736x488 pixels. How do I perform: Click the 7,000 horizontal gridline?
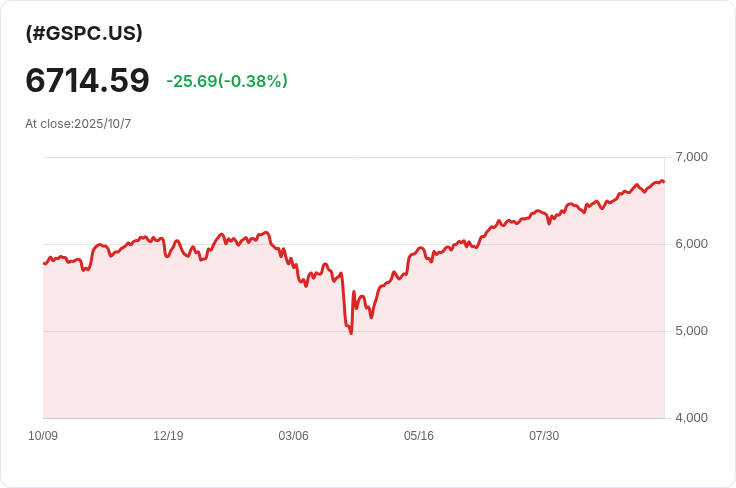tap(354, 158)
